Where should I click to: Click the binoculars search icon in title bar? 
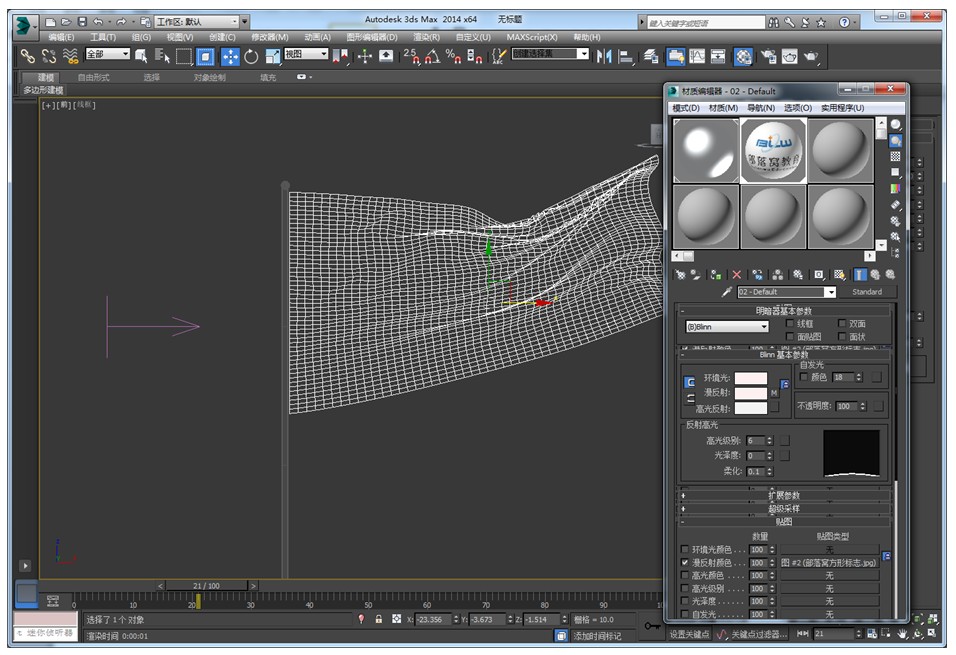click(774, 23)
